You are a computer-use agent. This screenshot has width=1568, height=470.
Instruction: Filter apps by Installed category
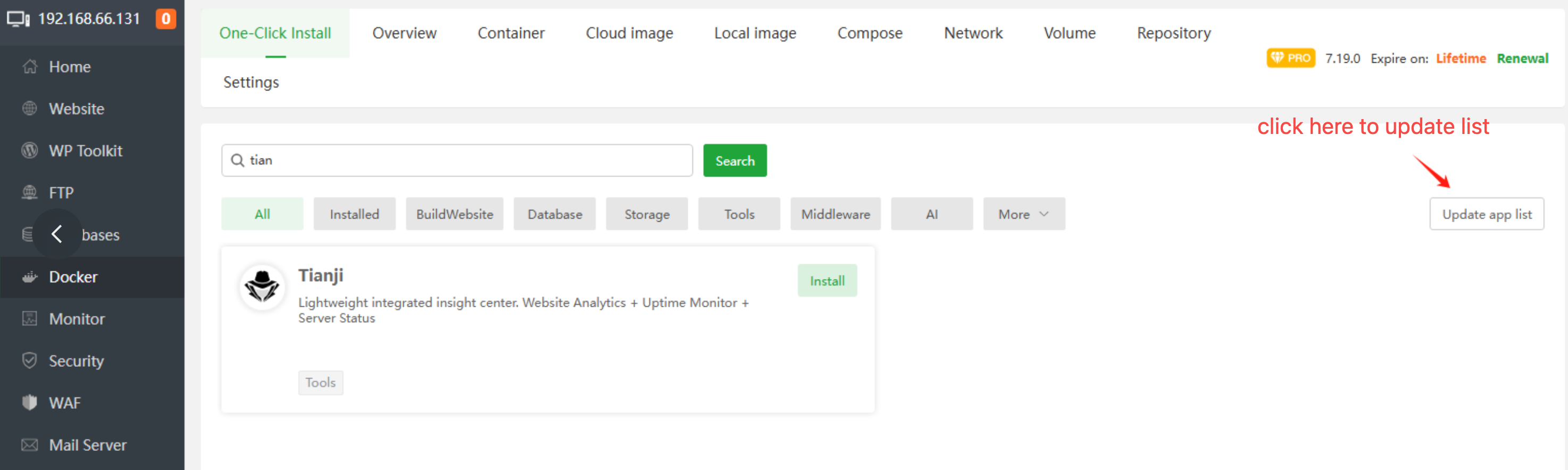354,214
